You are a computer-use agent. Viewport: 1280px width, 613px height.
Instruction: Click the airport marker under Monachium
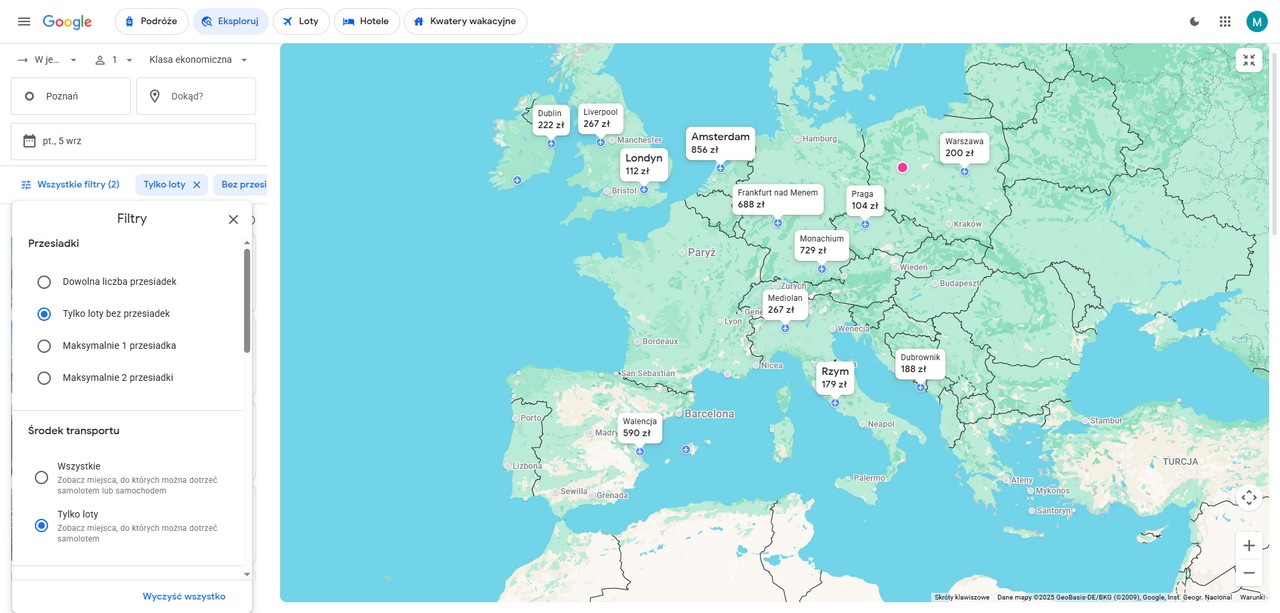pos(822,269)
